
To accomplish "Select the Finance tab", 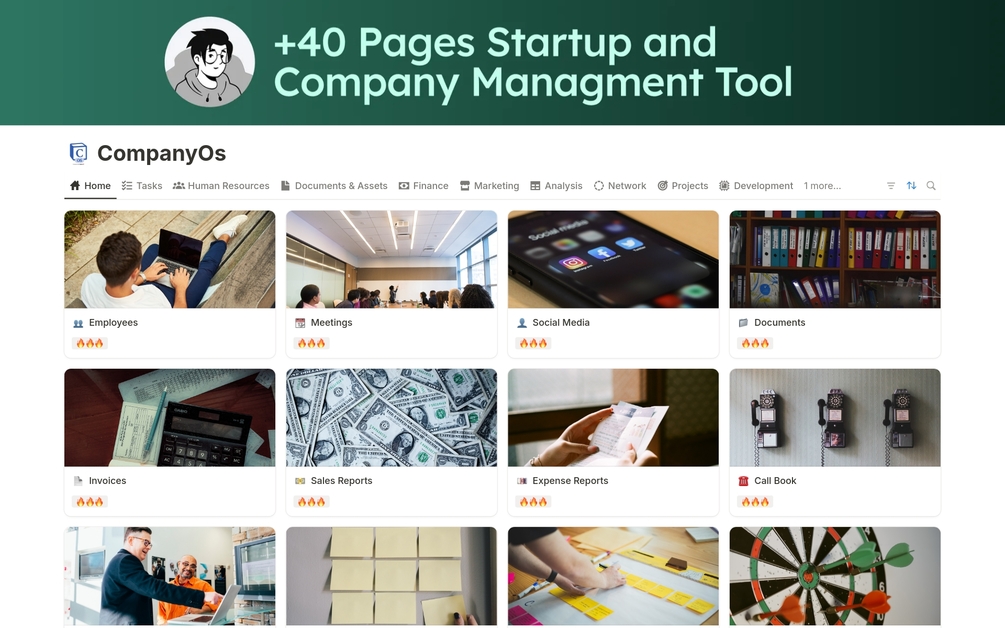I will [x=424, y=186].
